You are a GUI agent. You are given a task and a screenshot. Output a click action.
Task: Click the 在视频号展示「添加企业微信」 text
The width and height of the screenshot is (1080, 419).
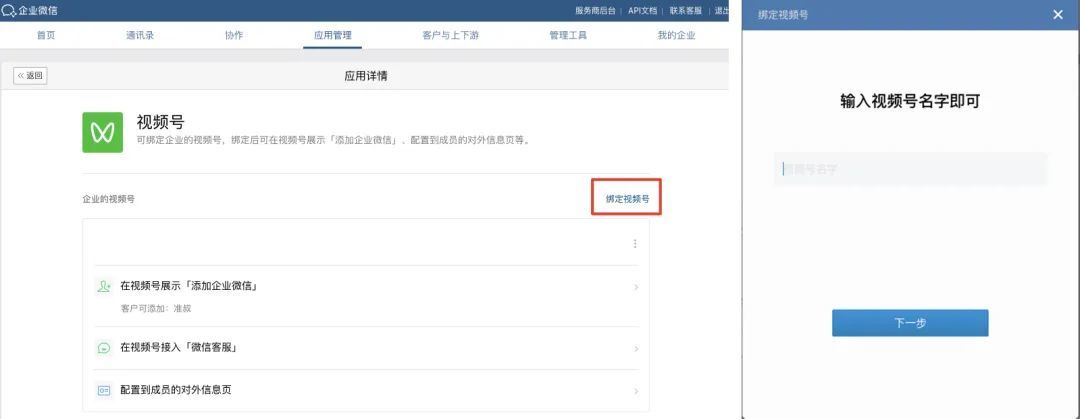click(x=189, y=286)
